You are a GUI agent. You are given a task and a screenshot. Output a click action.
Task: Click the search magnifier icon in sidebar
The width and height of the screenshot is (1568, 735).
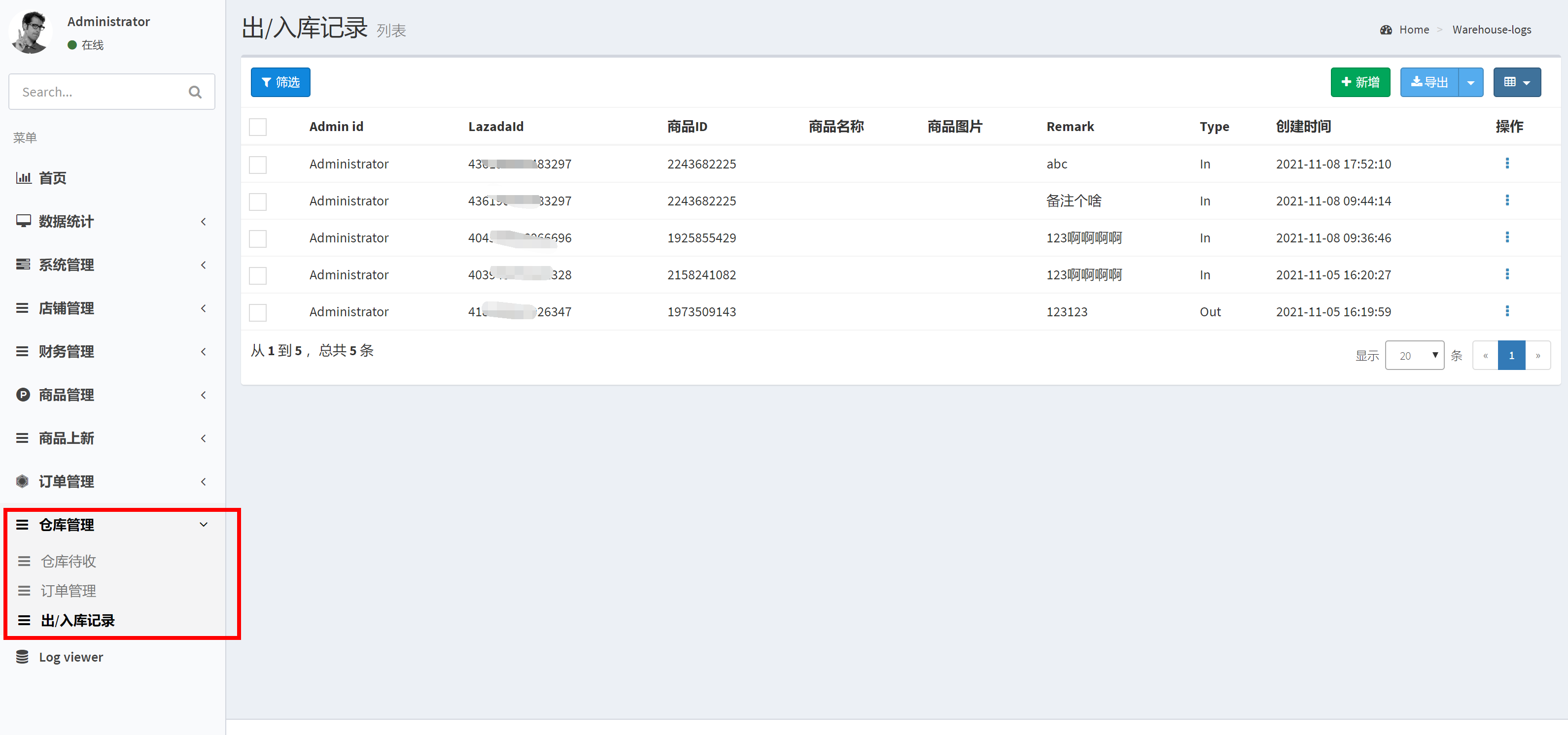point(195,92)
